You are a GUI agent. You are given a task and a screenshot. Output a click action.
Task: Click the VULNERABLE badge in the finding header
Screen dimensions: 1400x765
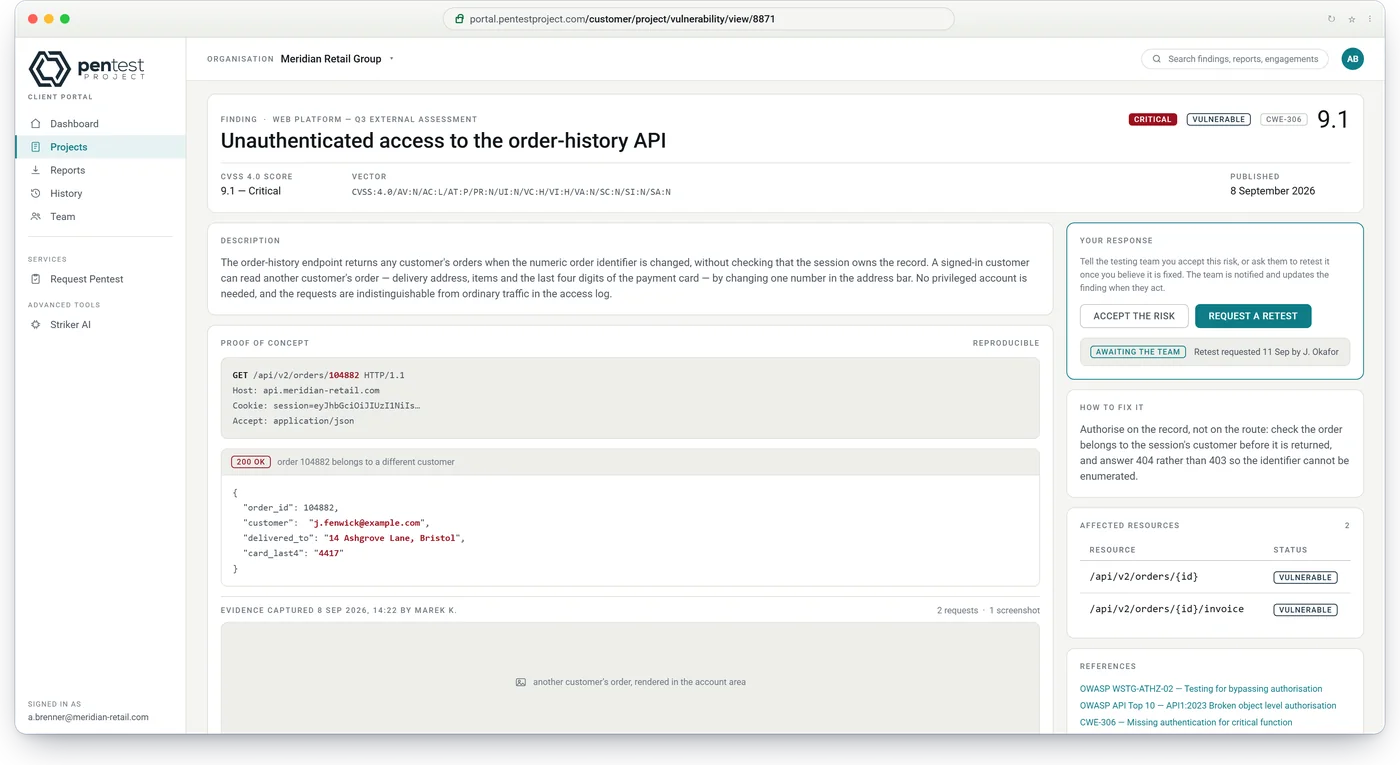1219,119
